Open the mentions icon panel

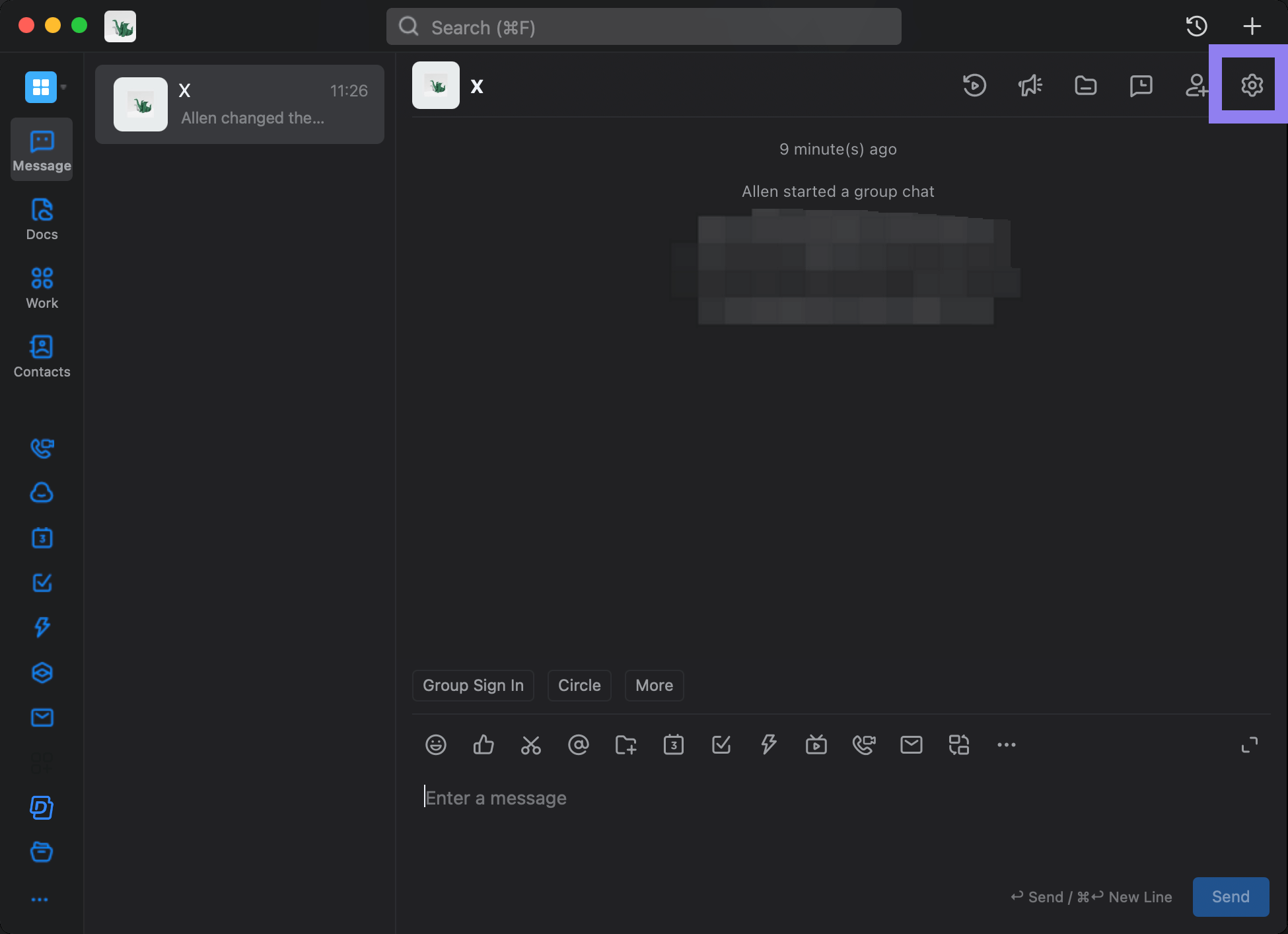point(578,743)
